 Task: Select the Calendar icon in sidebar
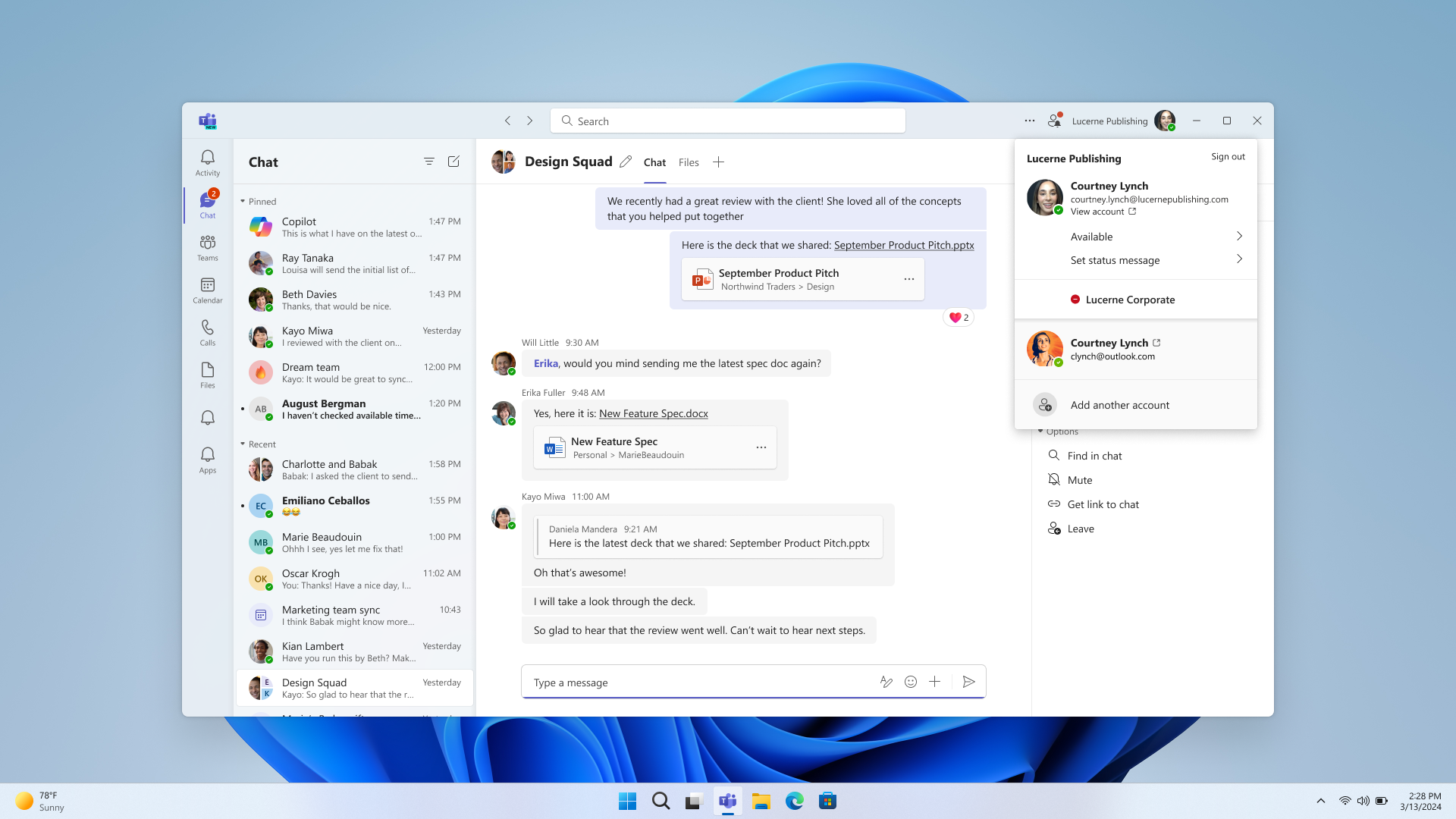(207, 285)
